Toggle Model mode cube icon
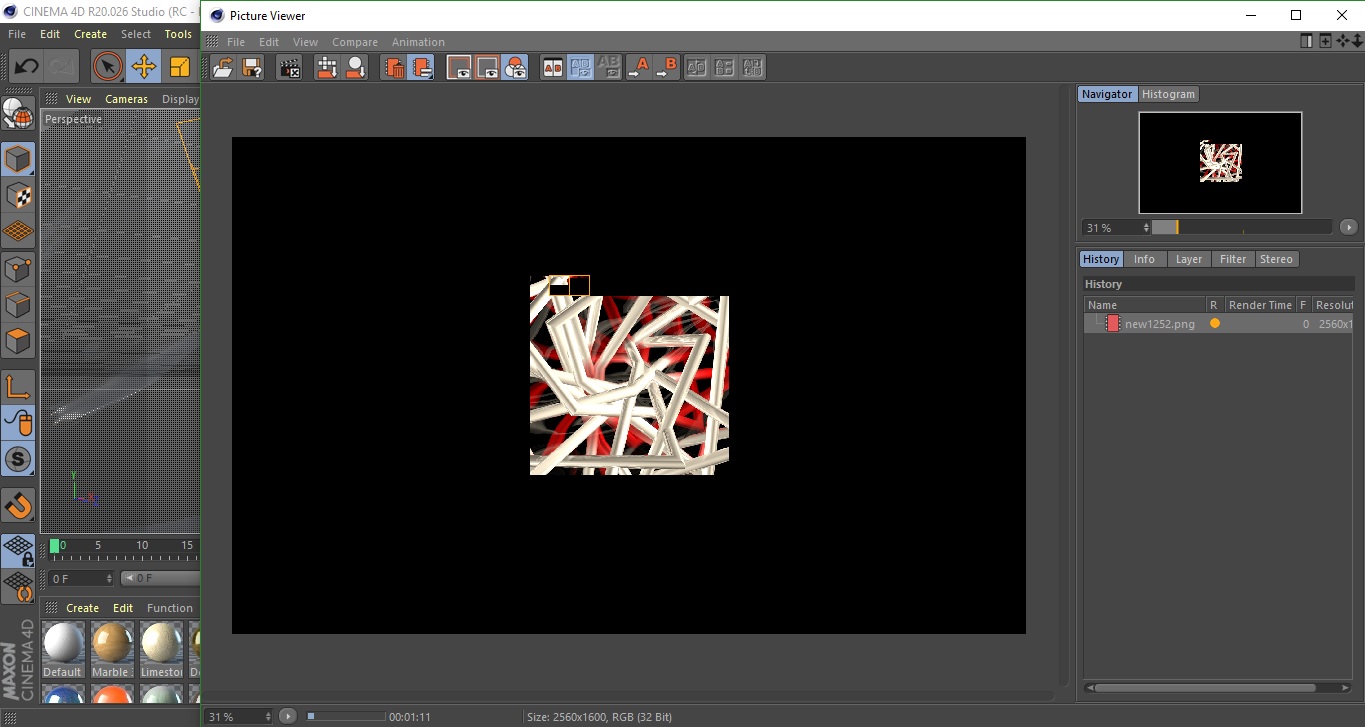This screenshot has width=1365, height=727. 17,159
